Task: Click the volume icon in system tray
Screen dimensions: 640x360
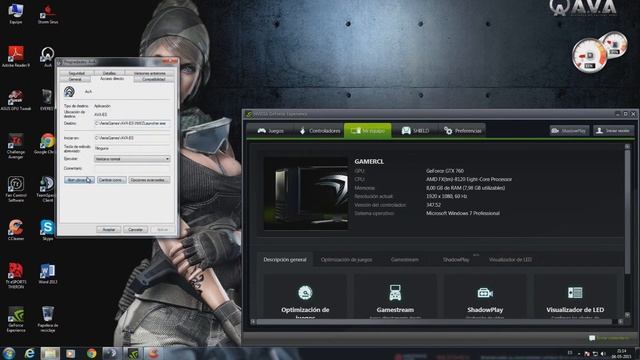Action: [x=603, y=353]
